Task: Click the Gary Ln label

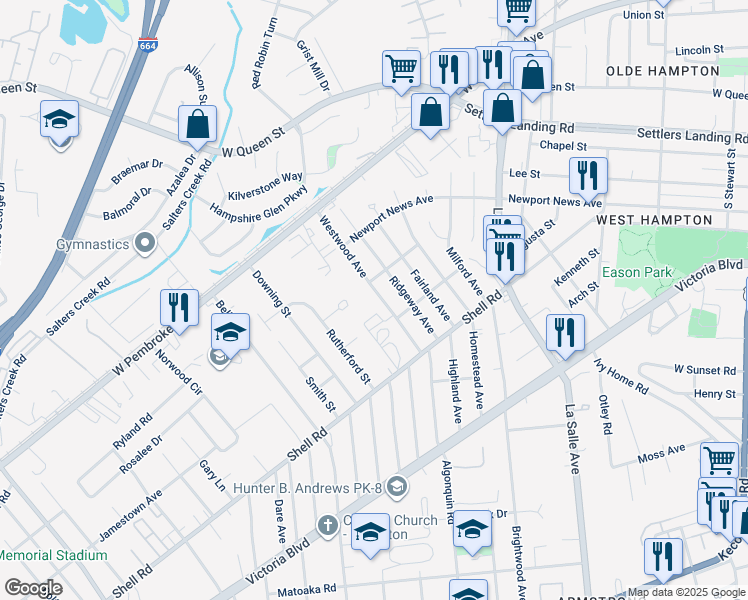Action: coord(212,476)
